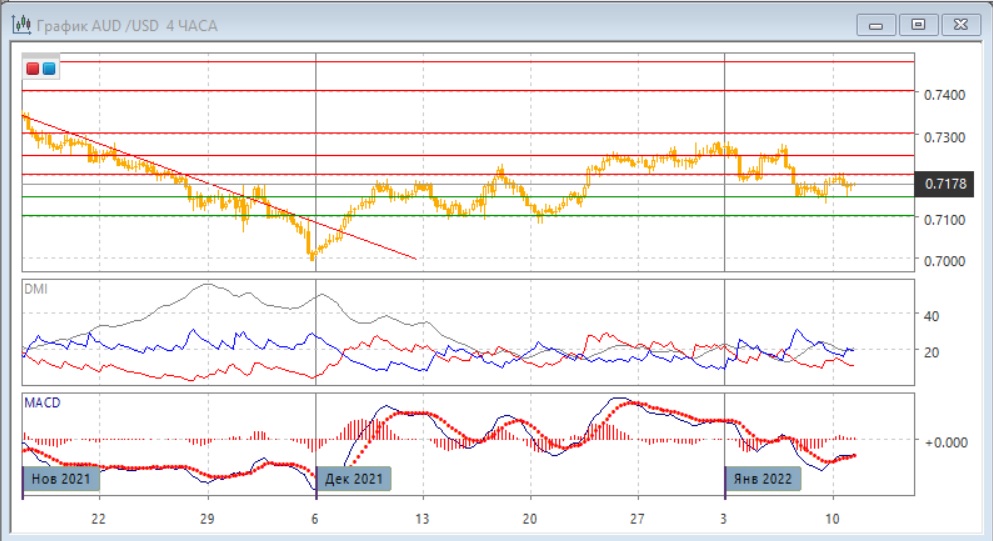Click the chart title 'График AUD /USD 4 ЧАСА'
The height and width of the screenshot is (541, 993).
127,25
